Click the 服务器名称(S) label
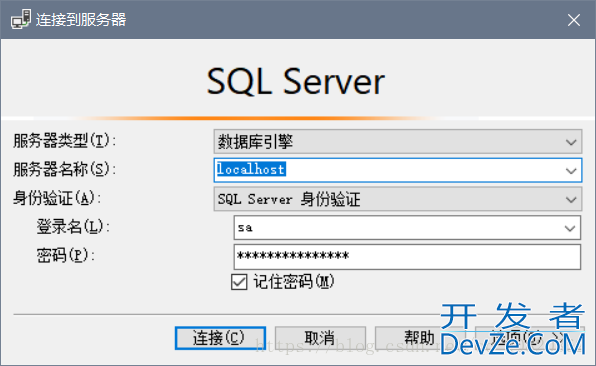This screenshot has width=596, height=366. (x=64, y=169)
